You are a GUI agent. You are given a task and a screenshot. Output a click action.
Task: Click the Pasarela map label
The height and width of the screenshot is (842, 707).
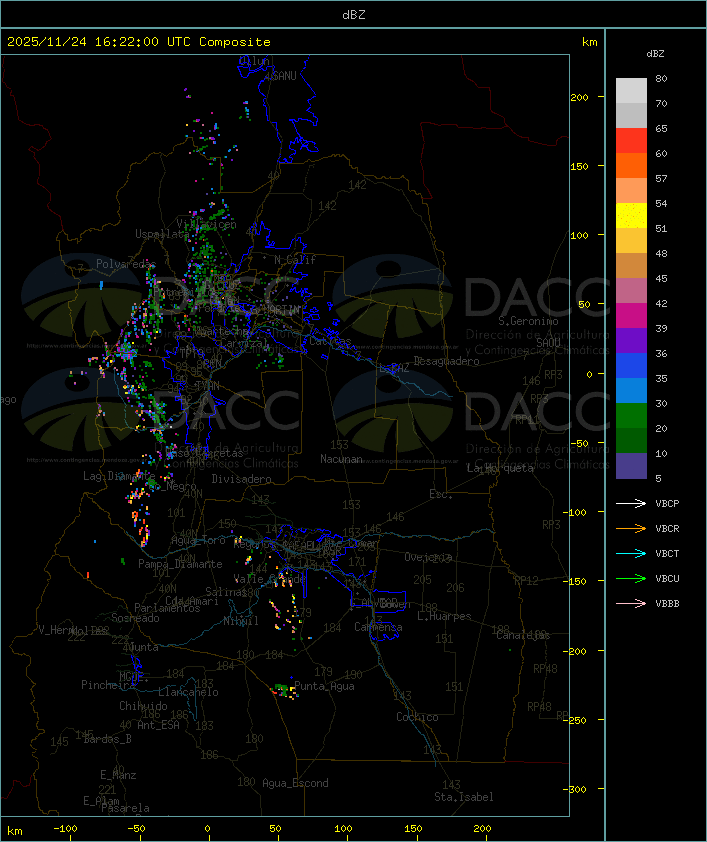pyautogui.click(x=126, y=808)
